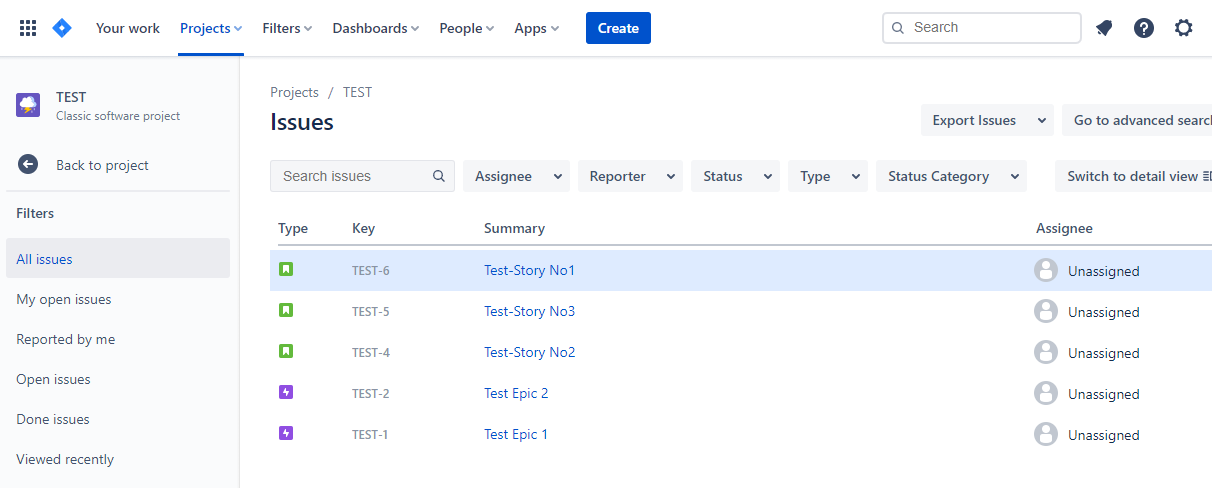The image size is (1212, 488).
Task: Open the Dashboards menu
Action: tap(376, 28)
